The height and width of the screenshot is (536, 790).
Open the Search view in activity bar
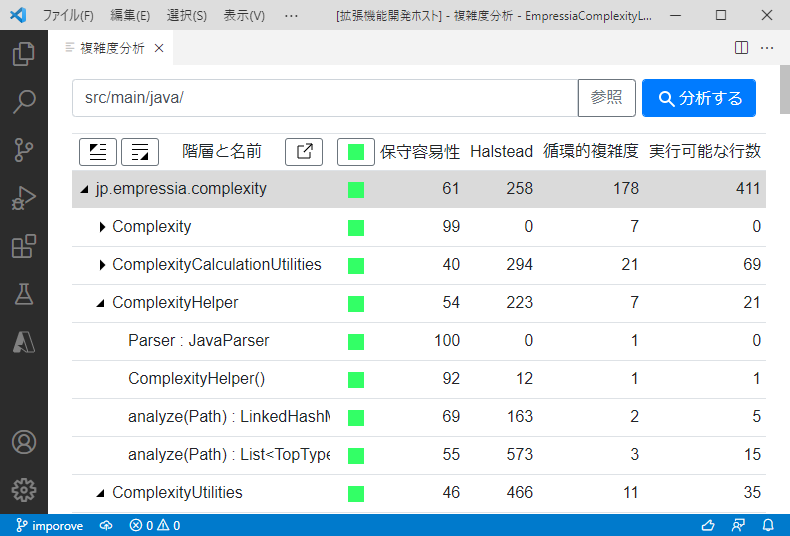click(x=24, y=102)
